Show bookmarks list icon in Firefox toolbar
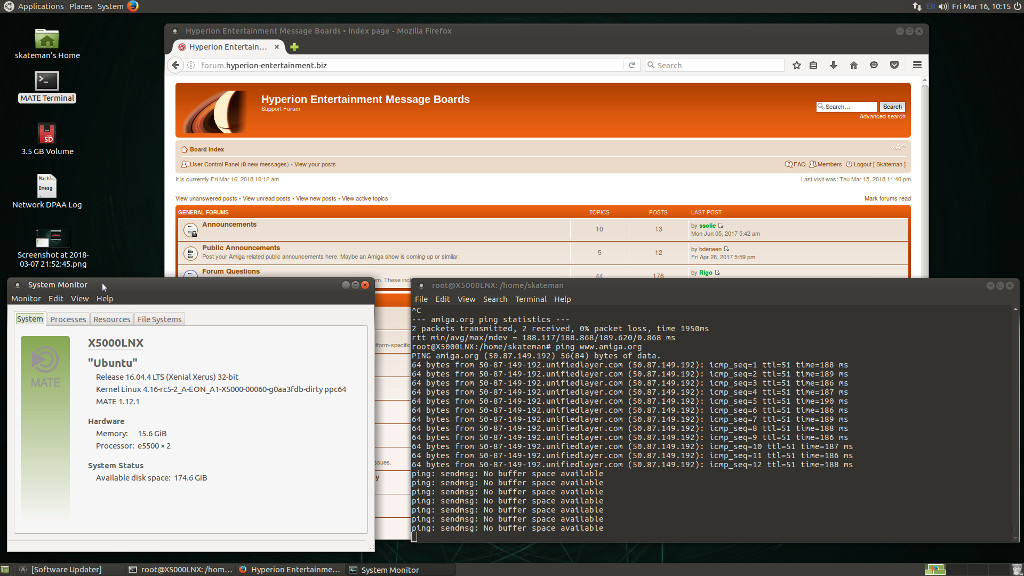This screenshot has width=1024, height=576. (813, 65)
